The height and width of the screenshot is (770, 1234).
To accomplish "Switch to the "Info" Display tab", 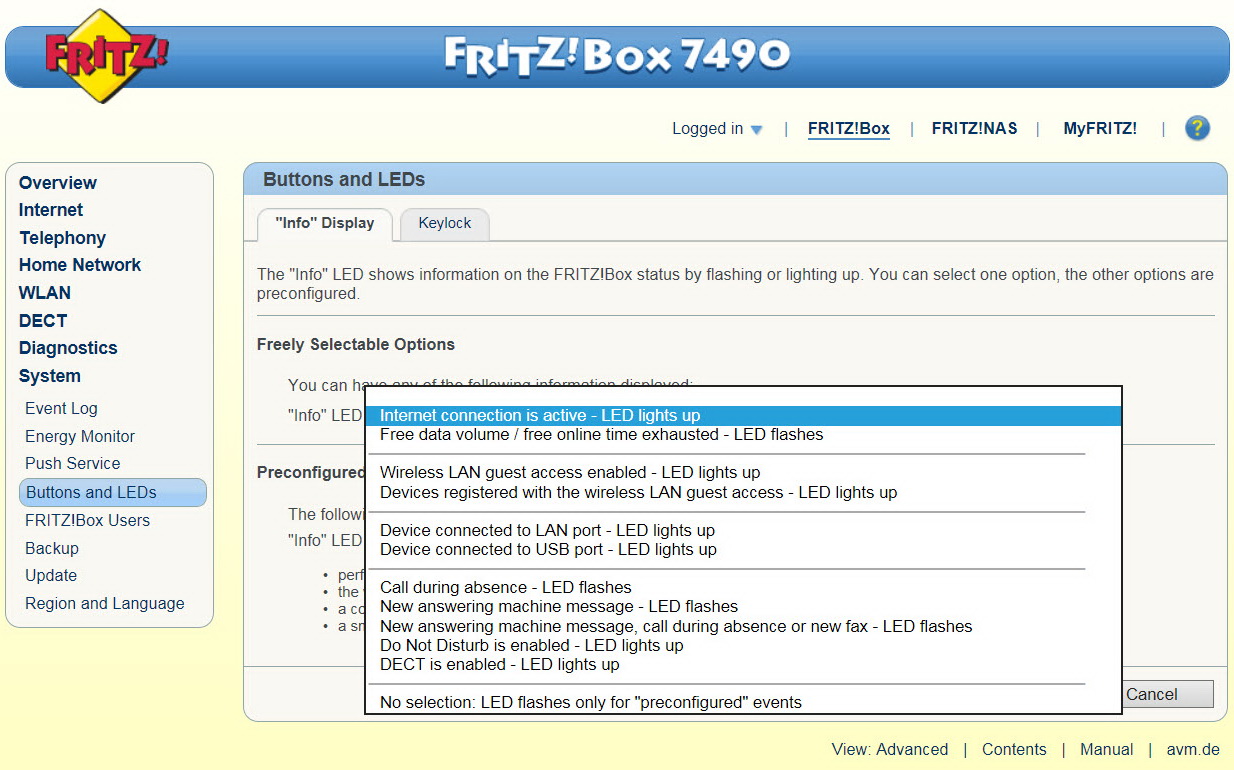I will (325, 224).
